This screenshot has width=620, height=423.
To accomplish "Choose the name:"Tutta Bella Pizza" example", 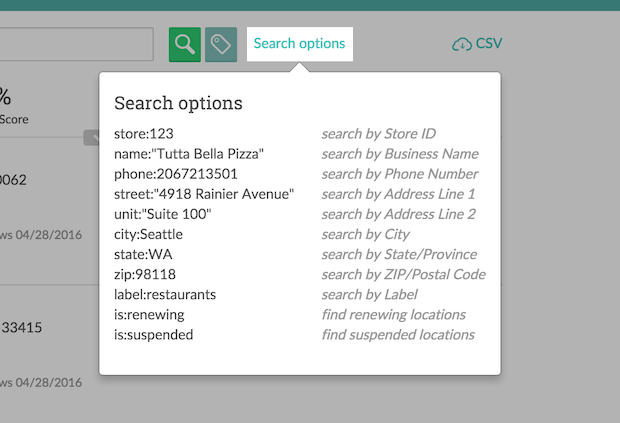I will tap(189, 154).
